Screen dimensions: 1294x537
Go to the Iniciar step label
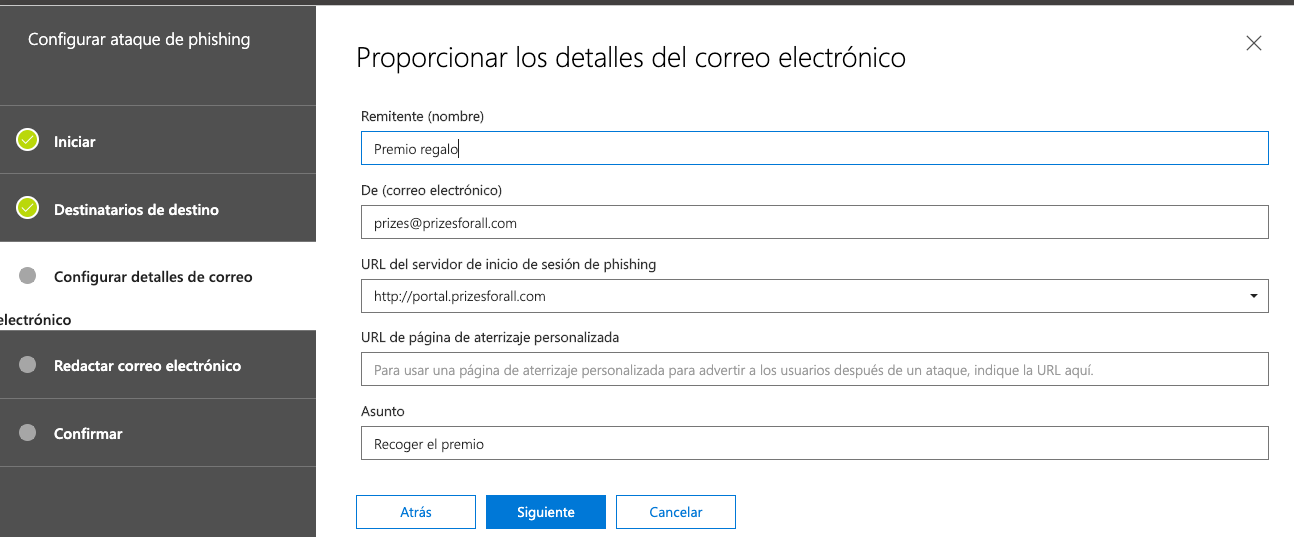[75, 142]
